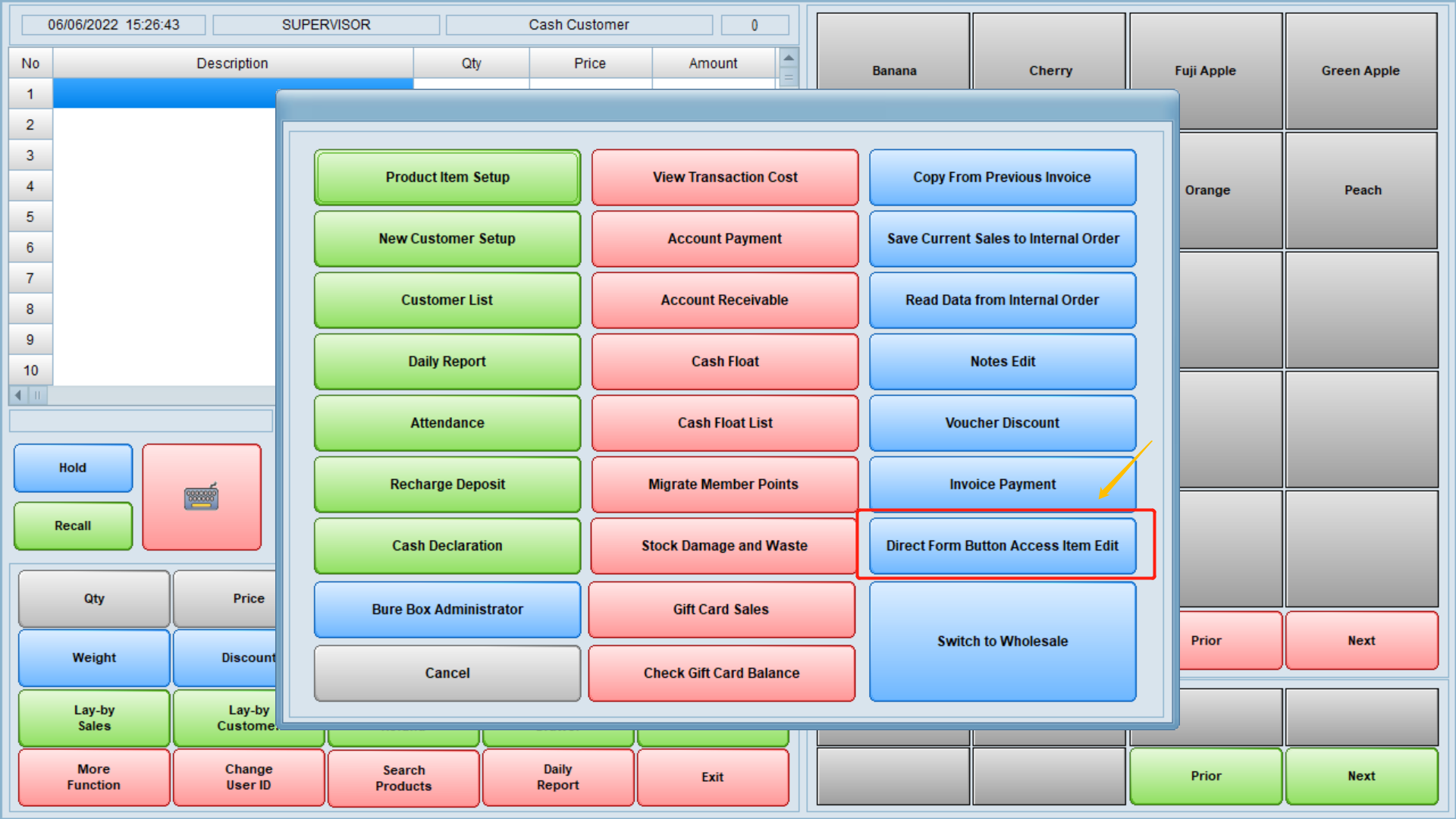Click the Exit button
The width and height of the screenshot is (1456, 819).
(712, 777)
